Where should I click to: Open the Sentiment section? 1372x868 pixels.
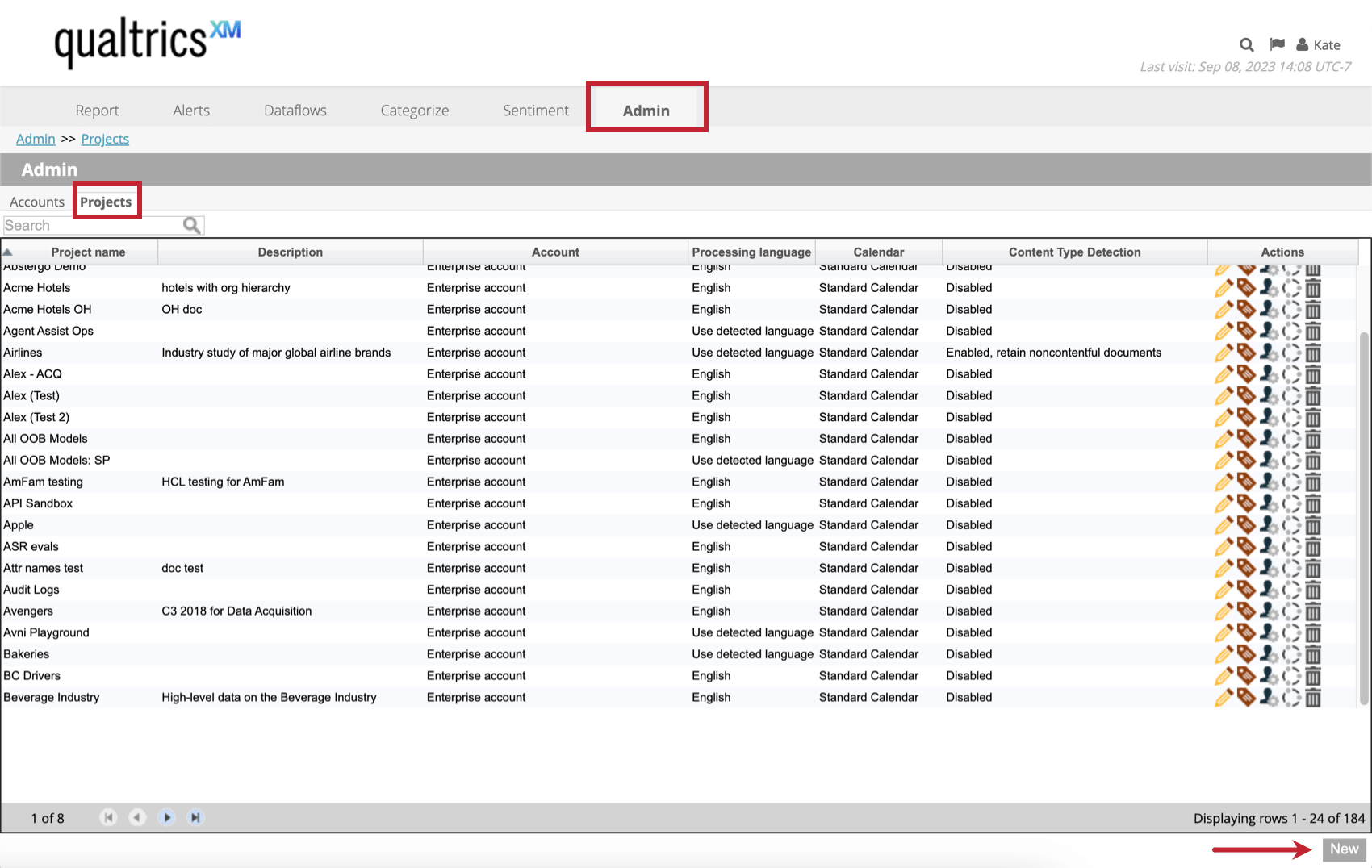[535, 110]
